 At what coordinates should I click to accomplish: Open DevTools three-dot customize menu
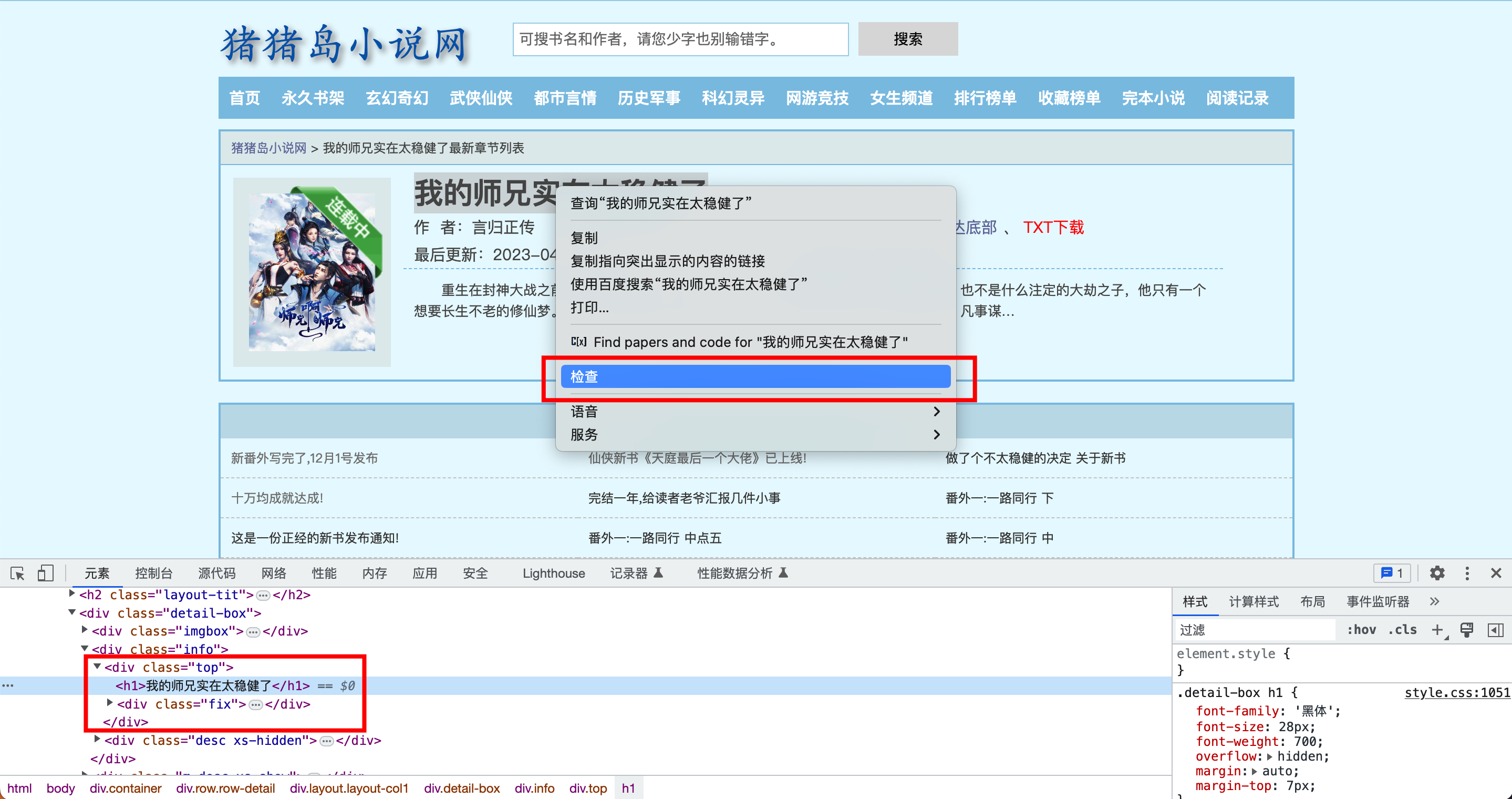[1467, 573]
